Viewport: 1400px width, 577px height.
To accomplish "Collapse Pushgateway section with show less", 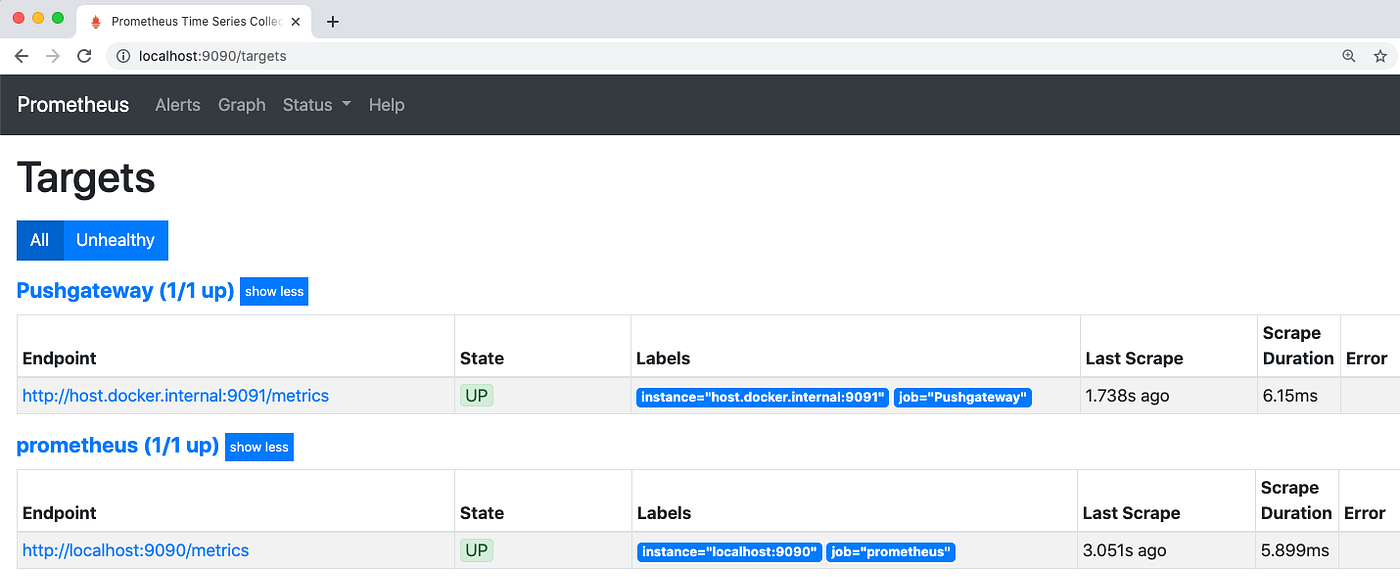I will 274,292.
